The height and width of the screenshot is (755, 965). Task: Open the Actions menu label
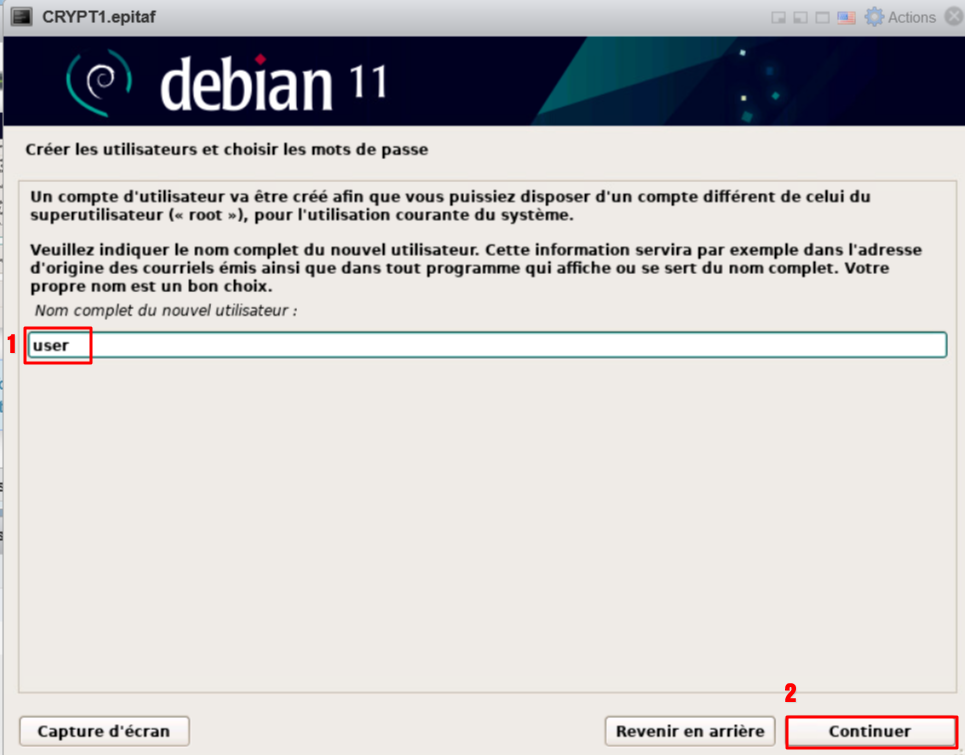coord(911,17)
